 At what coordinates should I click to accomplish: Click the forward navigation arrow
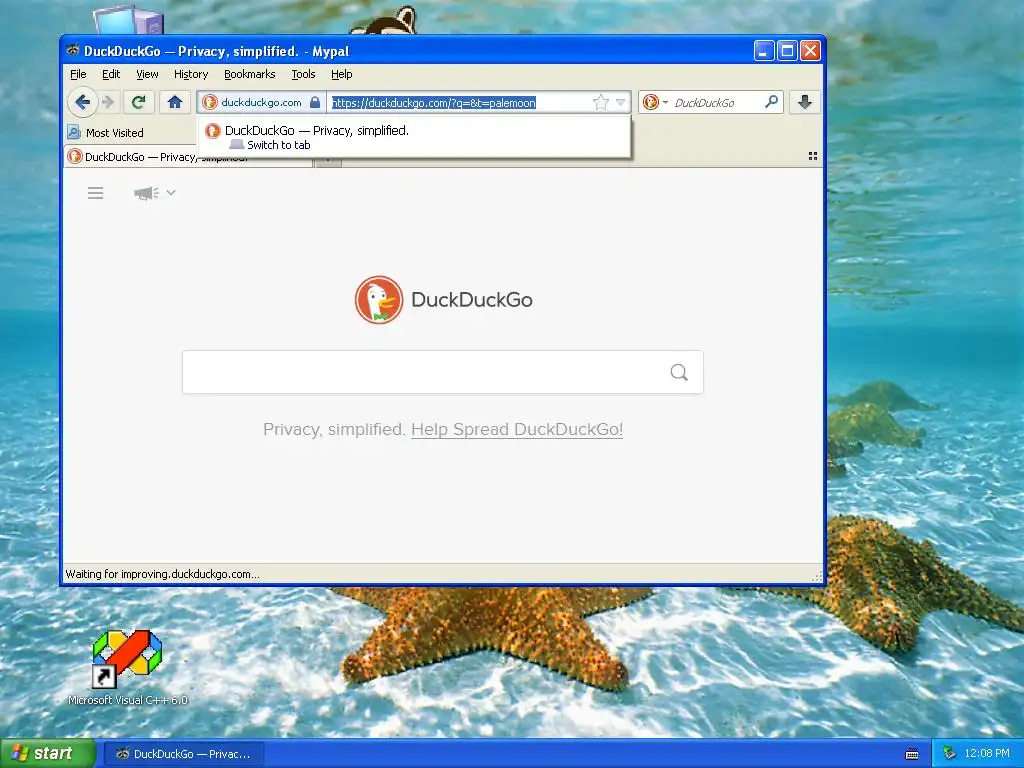[108, 102]
